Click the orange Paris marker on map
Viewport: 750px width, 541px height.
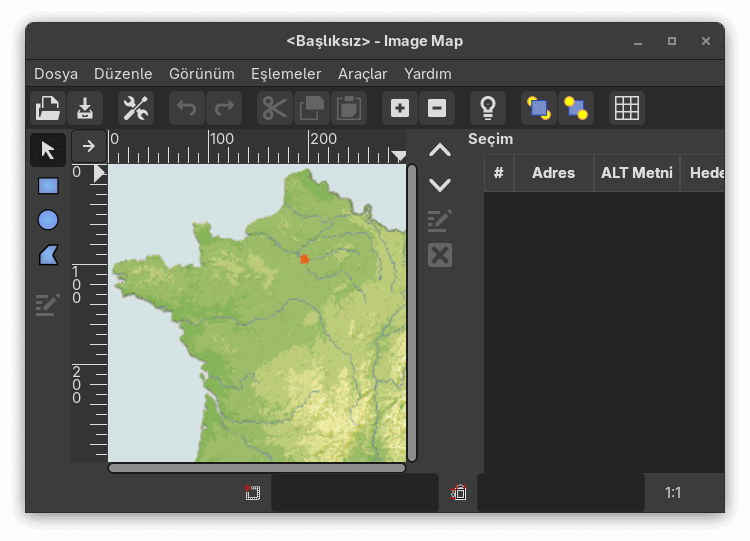[304, 259]
